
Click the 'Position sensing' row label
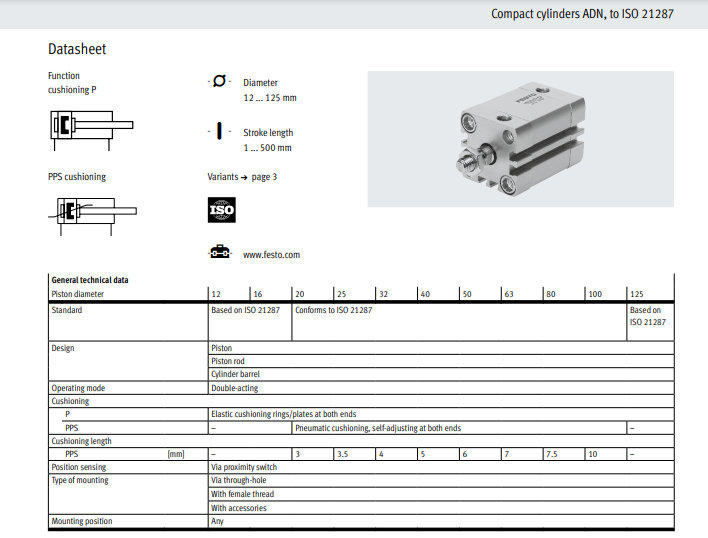79,467
